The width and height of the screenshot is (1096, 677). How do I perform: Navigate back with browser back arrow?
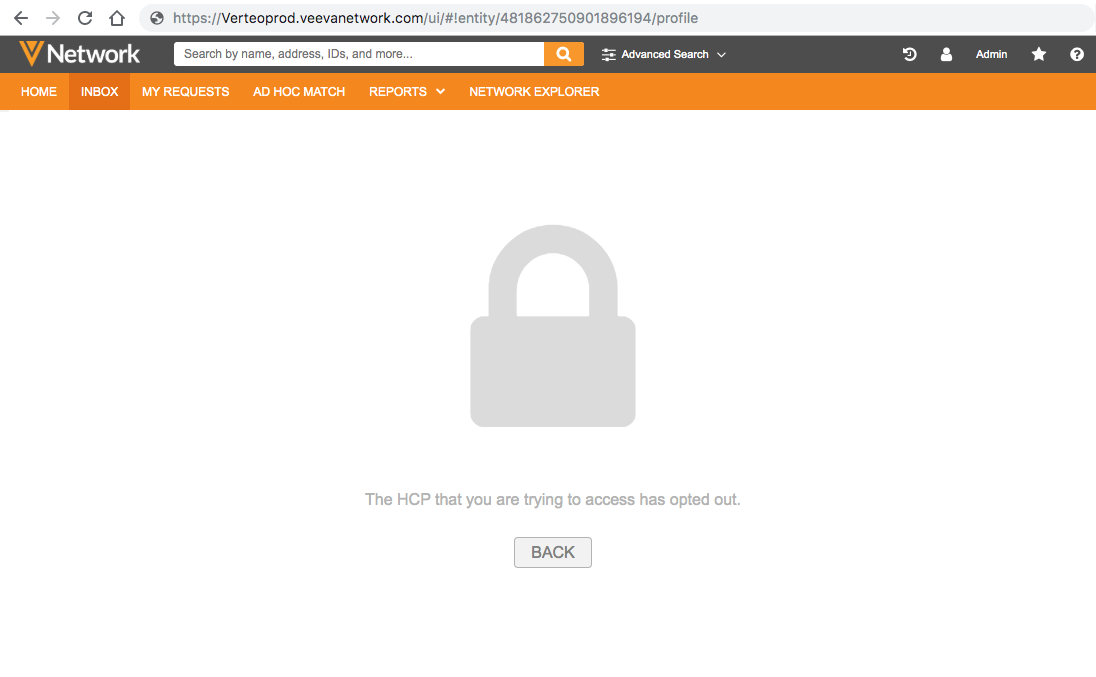(x=21, y=18)
